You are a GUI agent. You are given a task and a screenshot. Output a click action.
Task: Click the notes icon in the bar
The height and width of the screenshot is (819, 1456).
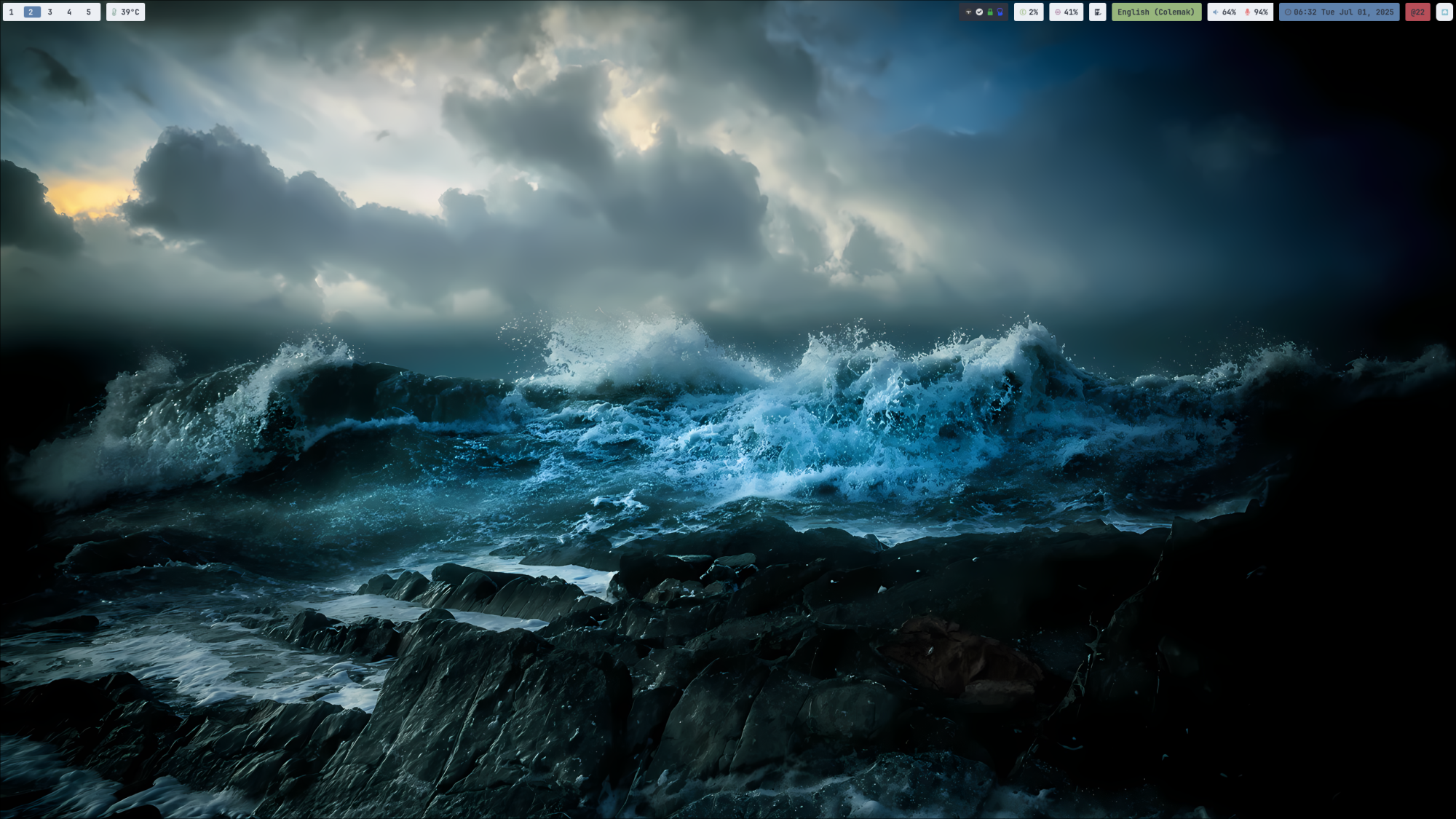coord(1098,12)
